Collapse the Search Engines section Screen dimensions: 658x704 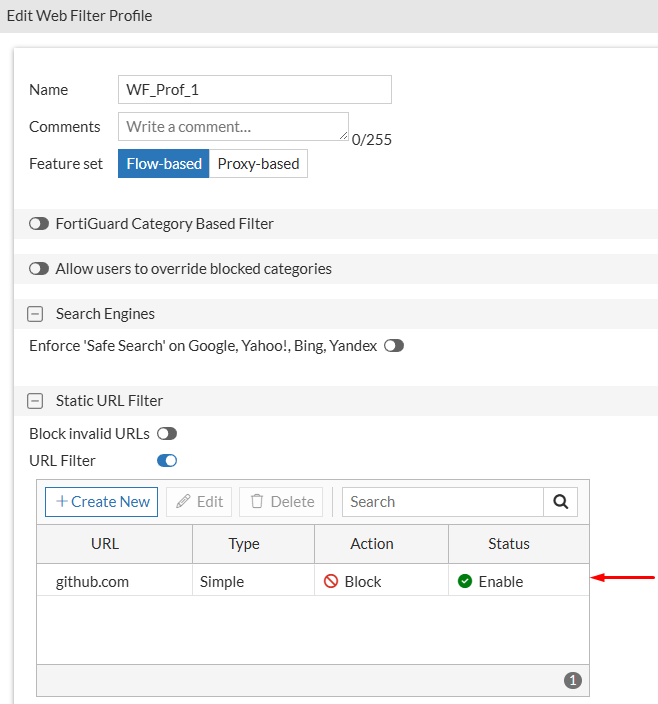coord(35,314)
